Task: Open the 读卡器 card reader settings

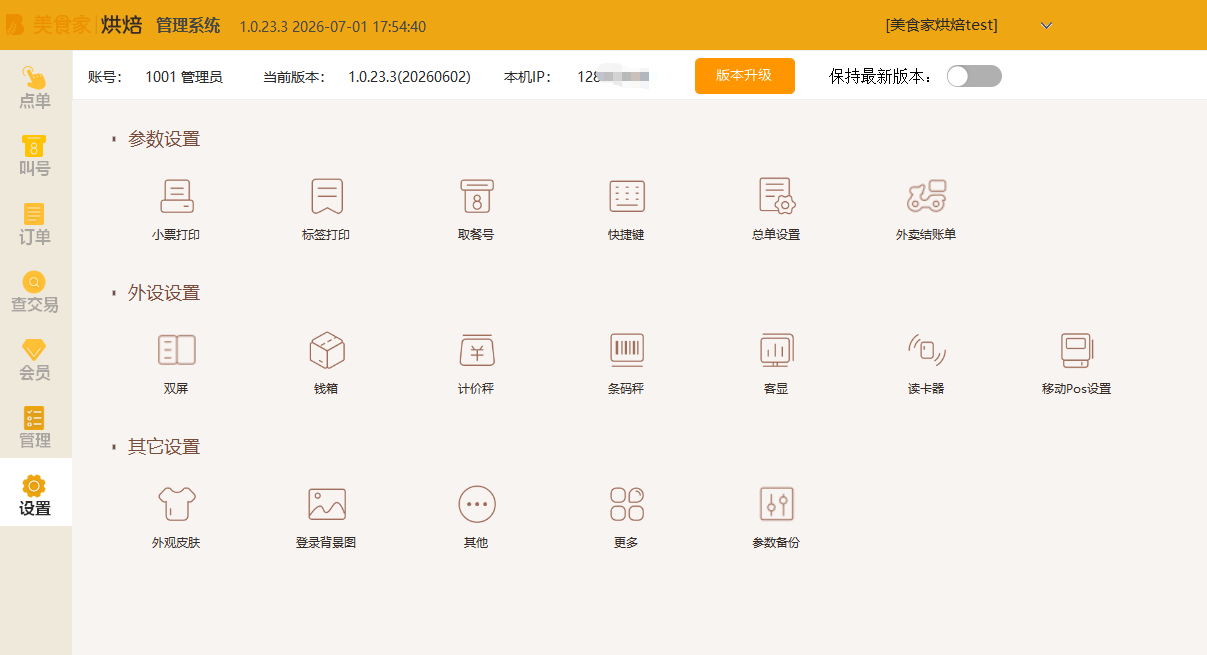Action: pos(926,363)
